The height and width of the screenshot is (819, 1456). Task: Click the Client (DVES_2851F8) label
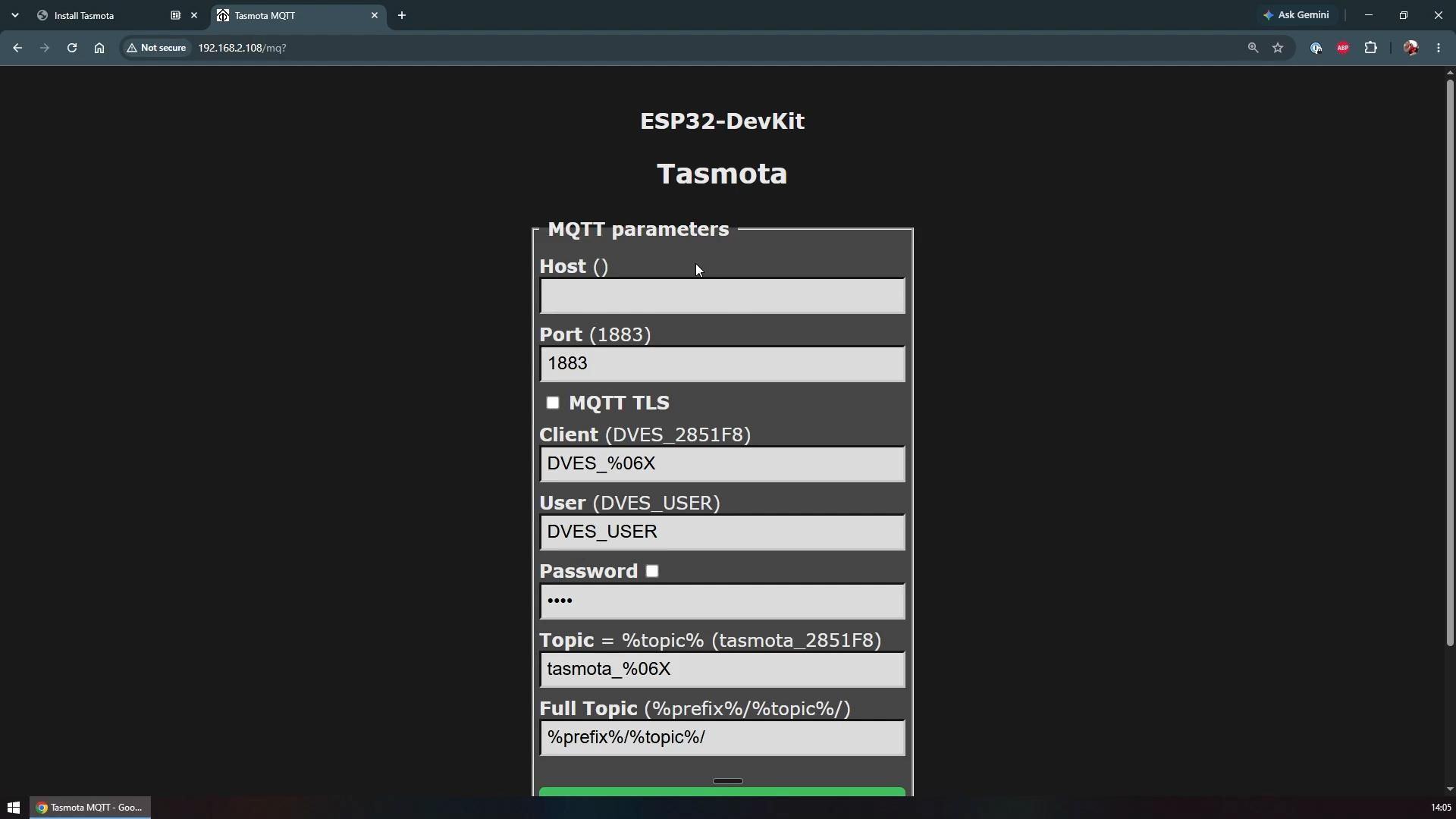click(x=645, y=435)
